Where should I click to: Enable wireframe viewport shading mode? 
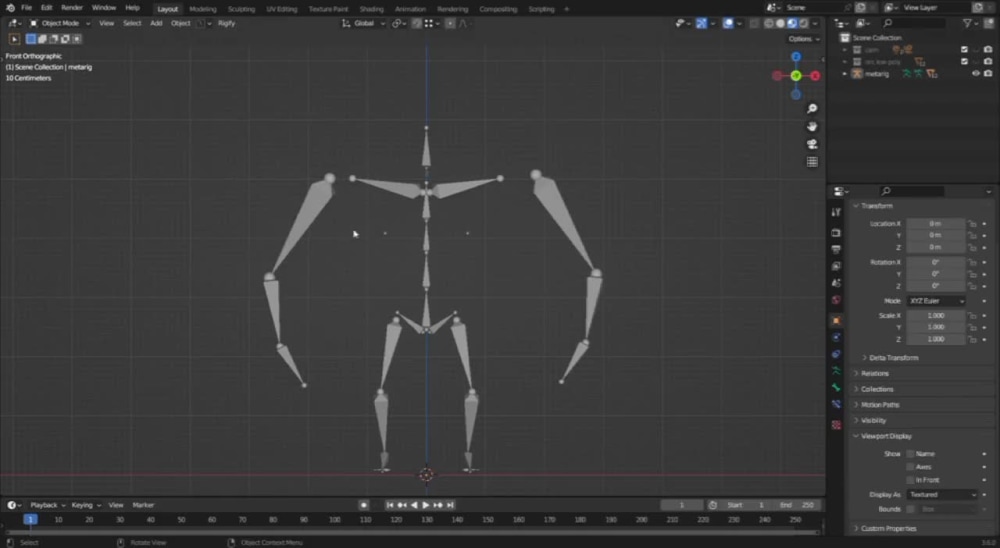(768, 24)
